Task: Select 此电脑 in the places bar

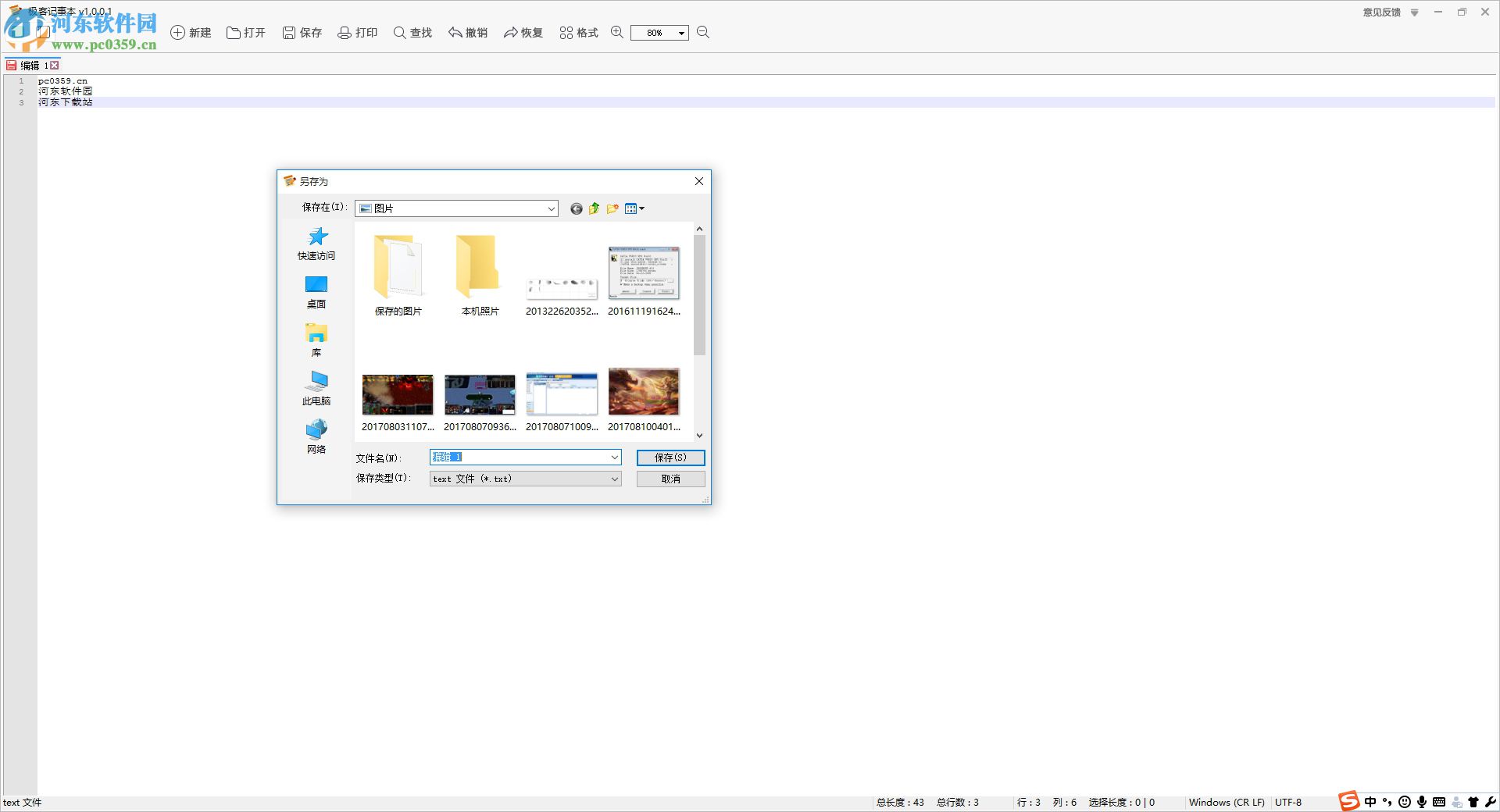Action: [316, 389]
